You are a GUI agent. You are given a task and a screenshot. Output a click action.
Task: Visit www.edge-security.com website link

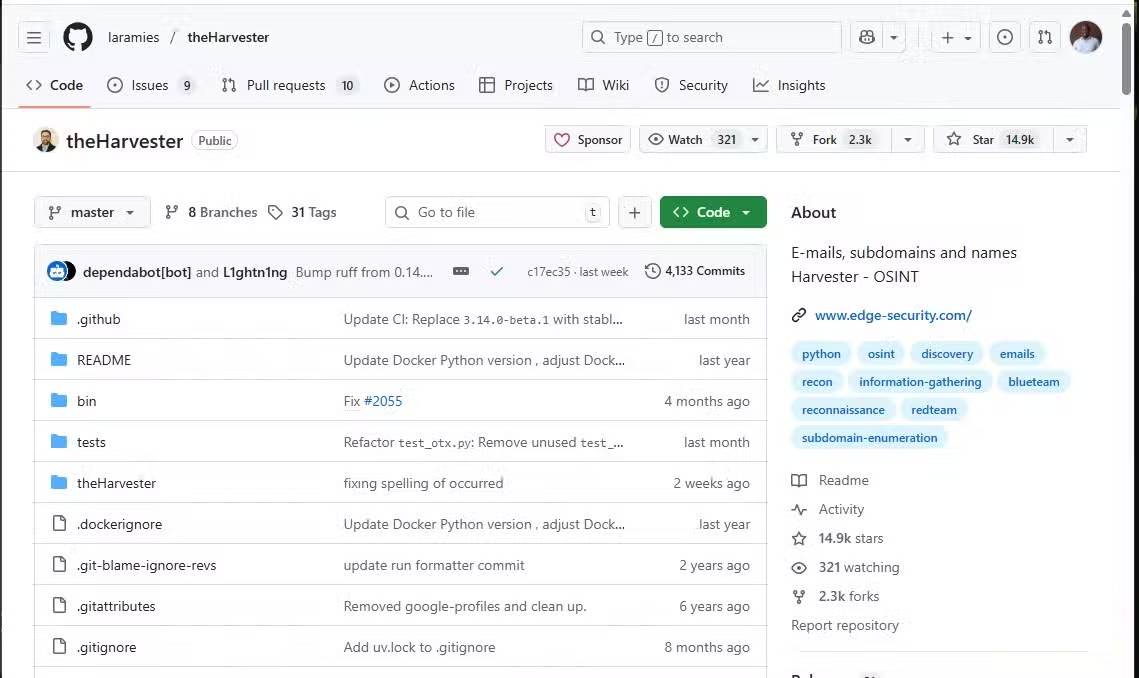coord(893,315)
